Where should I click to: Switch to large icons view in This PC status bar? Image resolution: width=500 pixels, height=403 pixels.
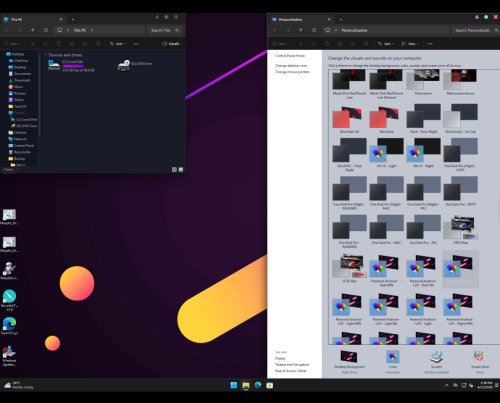181,170
